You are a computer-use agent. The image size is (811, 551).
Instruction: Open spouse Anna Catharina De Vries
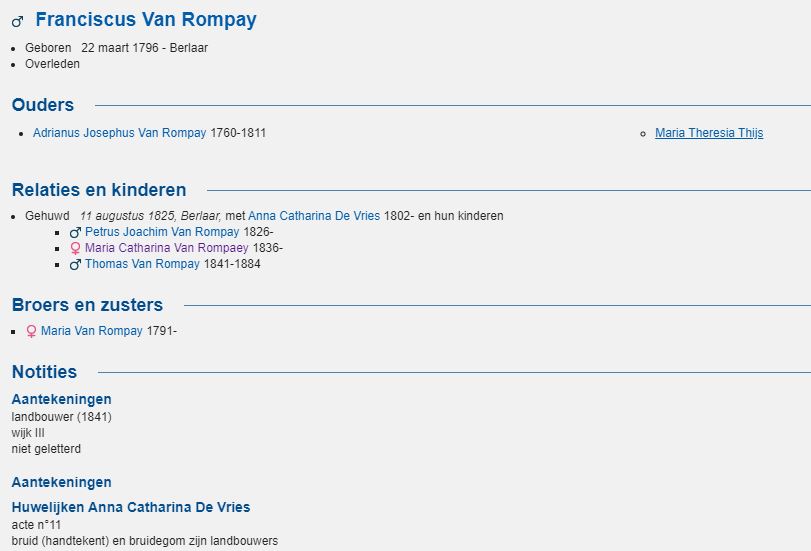click(314, 216)
